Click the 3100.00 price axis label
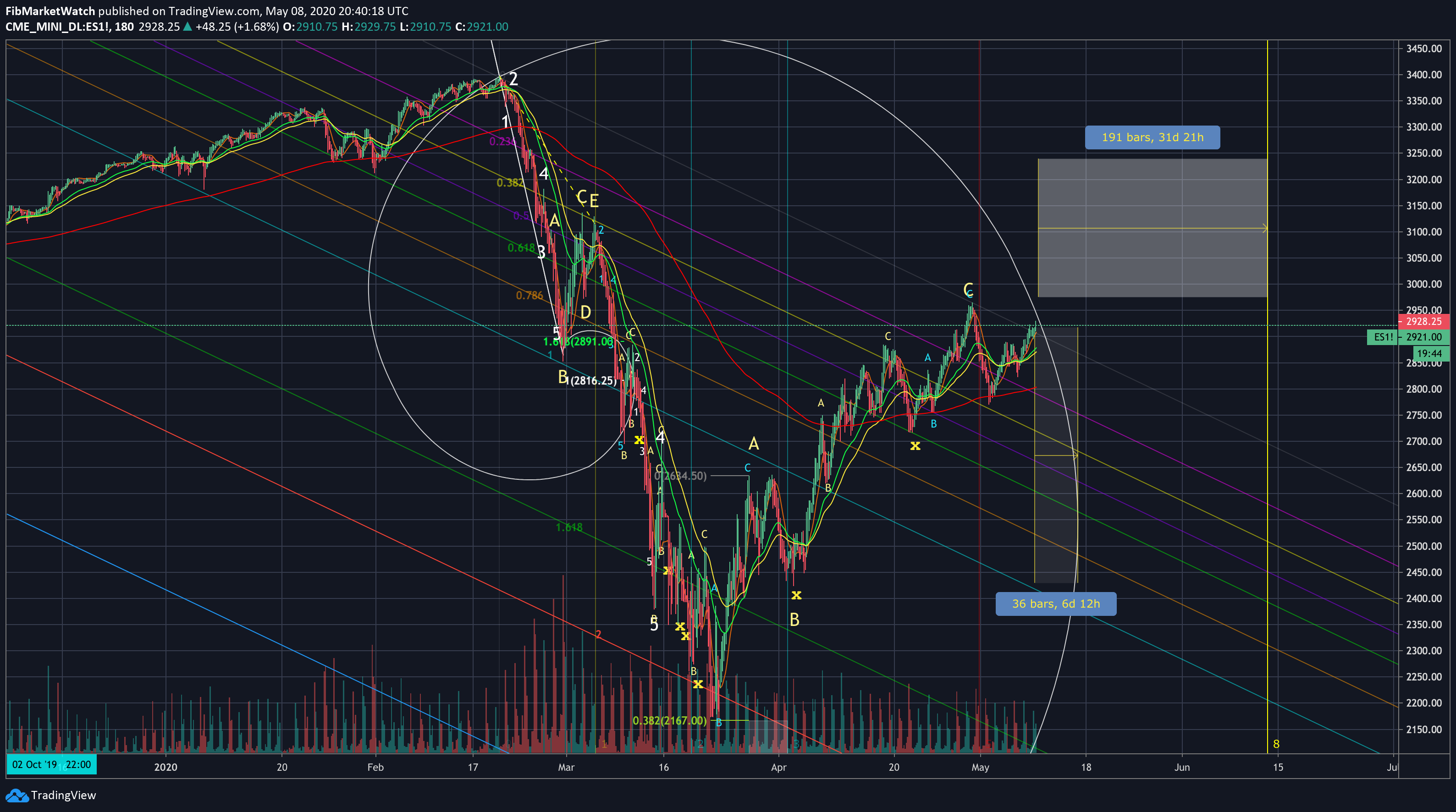 click(x=1424, y=232)
